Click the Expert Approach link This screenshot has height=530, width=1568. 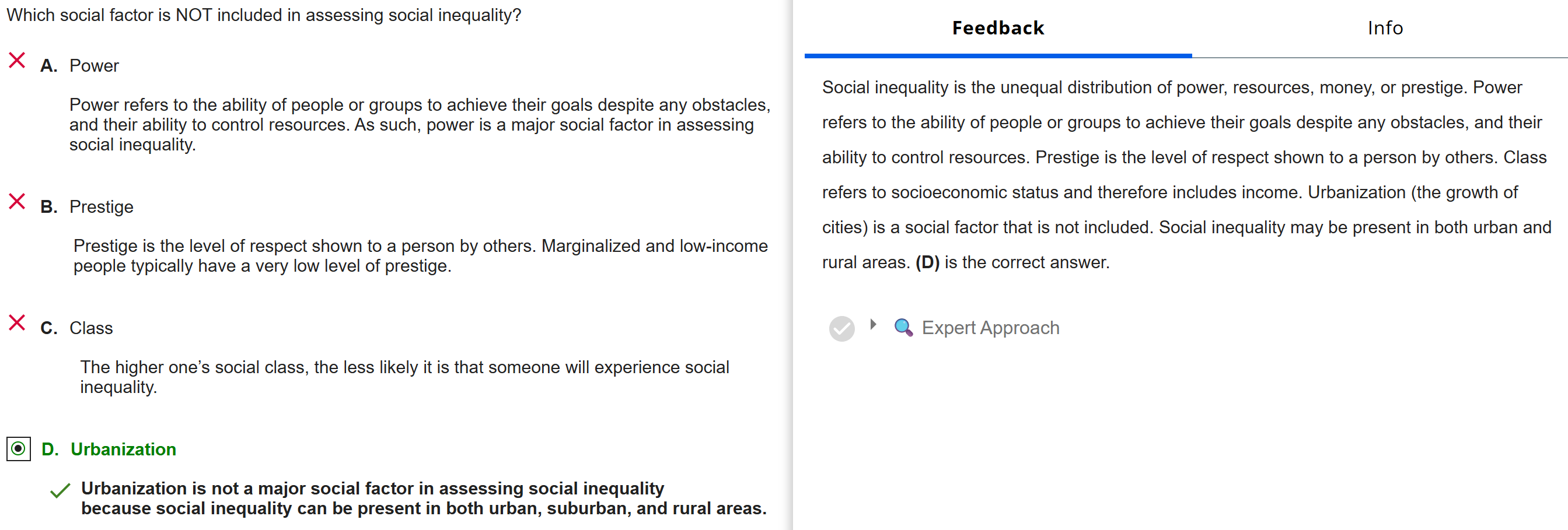pyautogui.click(x=990, y=328)
